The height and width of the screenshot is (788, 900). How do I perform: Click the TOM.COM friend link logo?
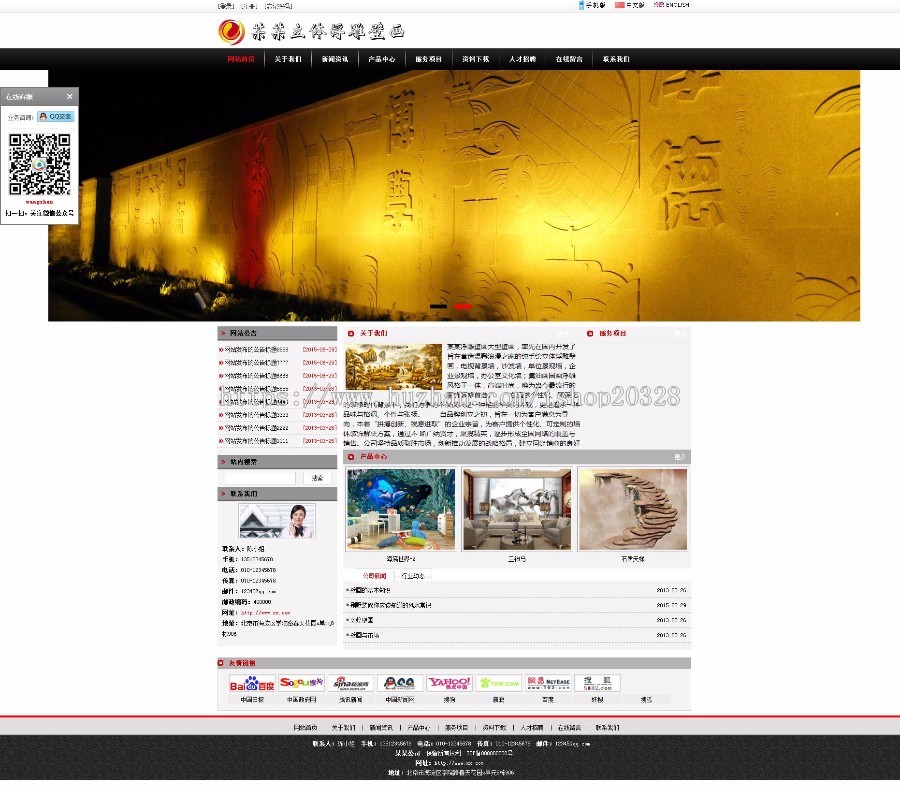[x=499, y=683]
